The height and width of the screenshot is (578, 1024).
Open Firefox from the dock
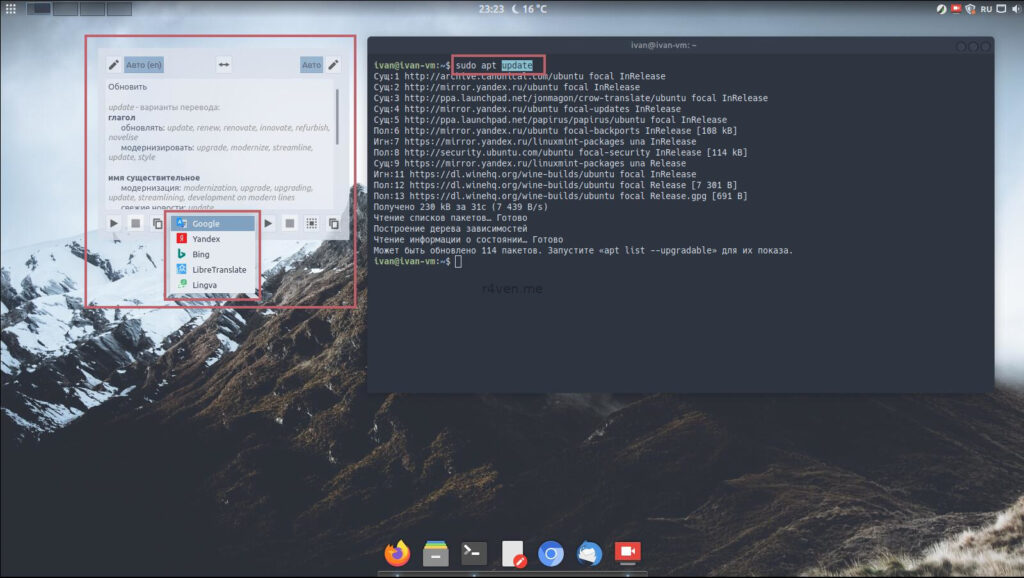point(398,553)
